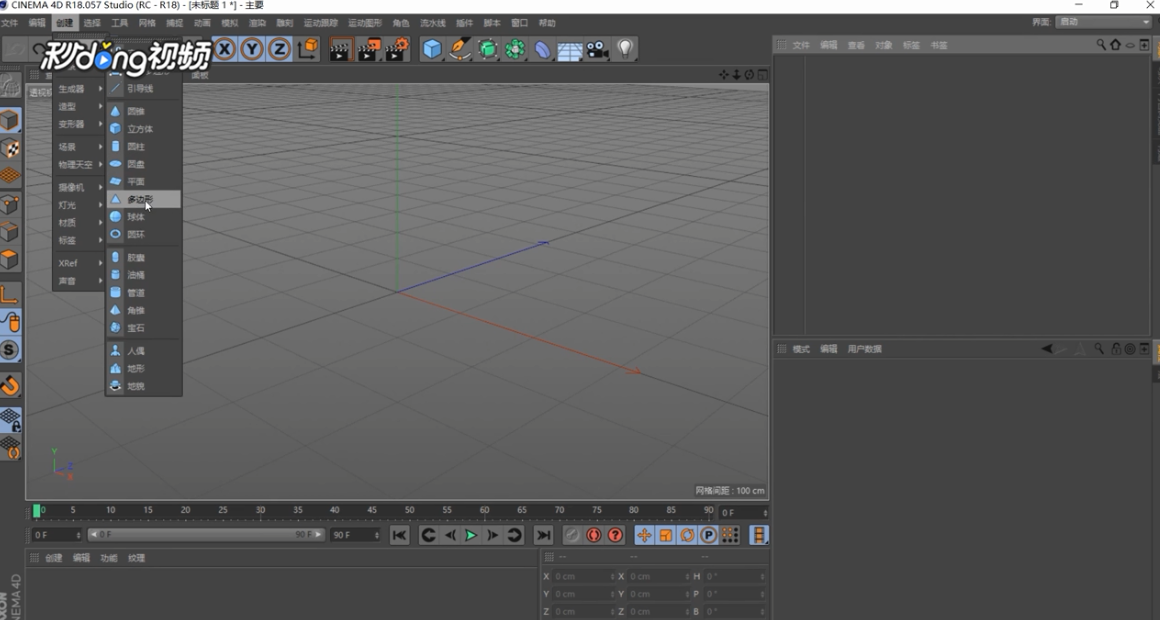Pick 管道 tube from the submenu

pyautogui.click(x=144, y=293)
